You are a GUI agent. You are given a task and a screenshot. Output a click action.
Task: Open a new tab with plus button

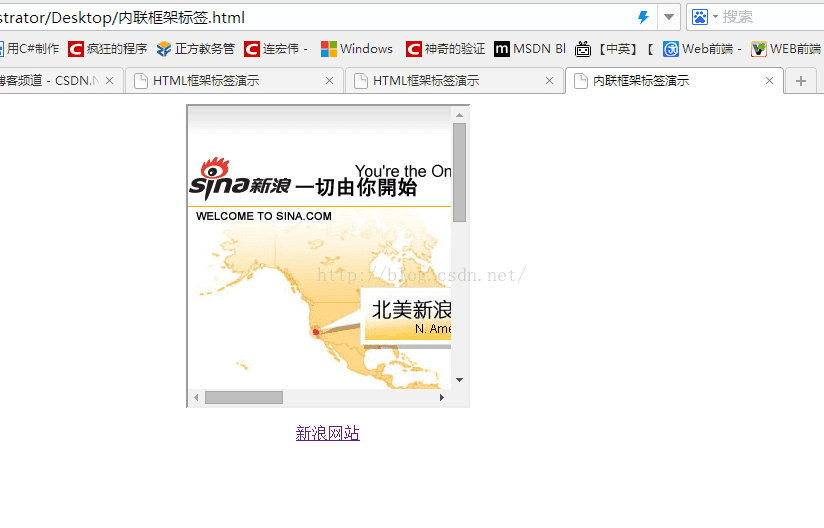801,81
